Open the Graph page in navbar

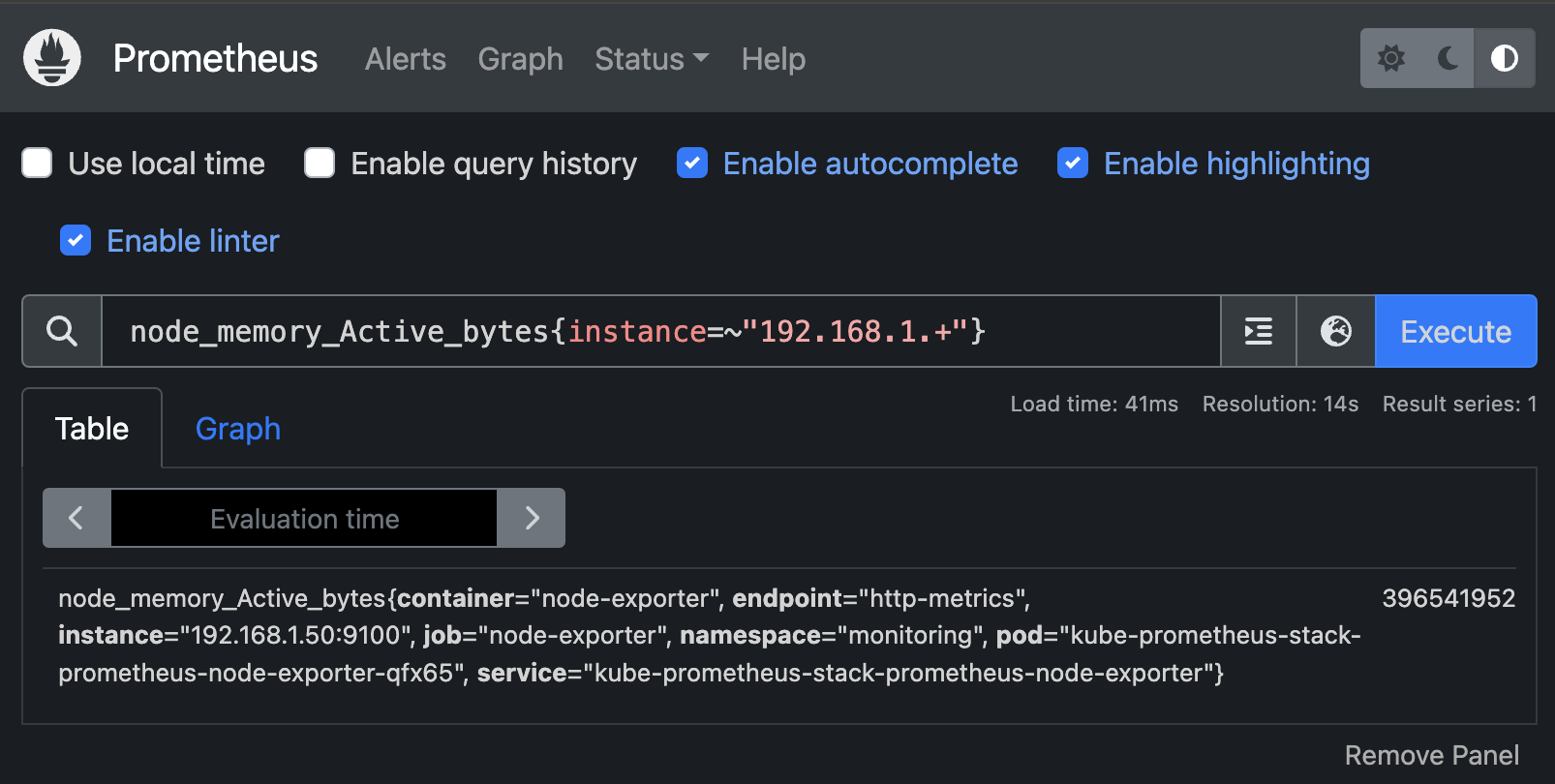tap(520, 59)
